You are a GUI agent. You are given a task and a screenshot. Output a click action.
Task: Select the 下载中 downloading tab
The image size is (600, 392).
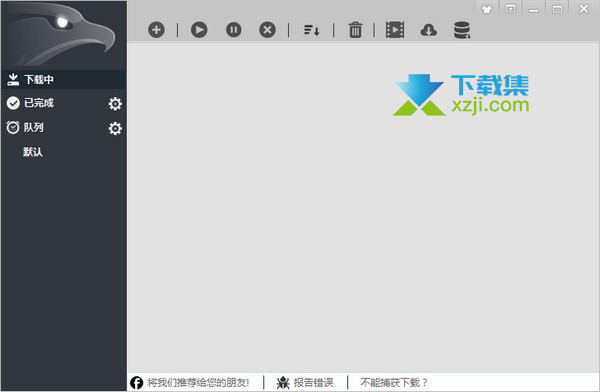[x=63, y=80]
